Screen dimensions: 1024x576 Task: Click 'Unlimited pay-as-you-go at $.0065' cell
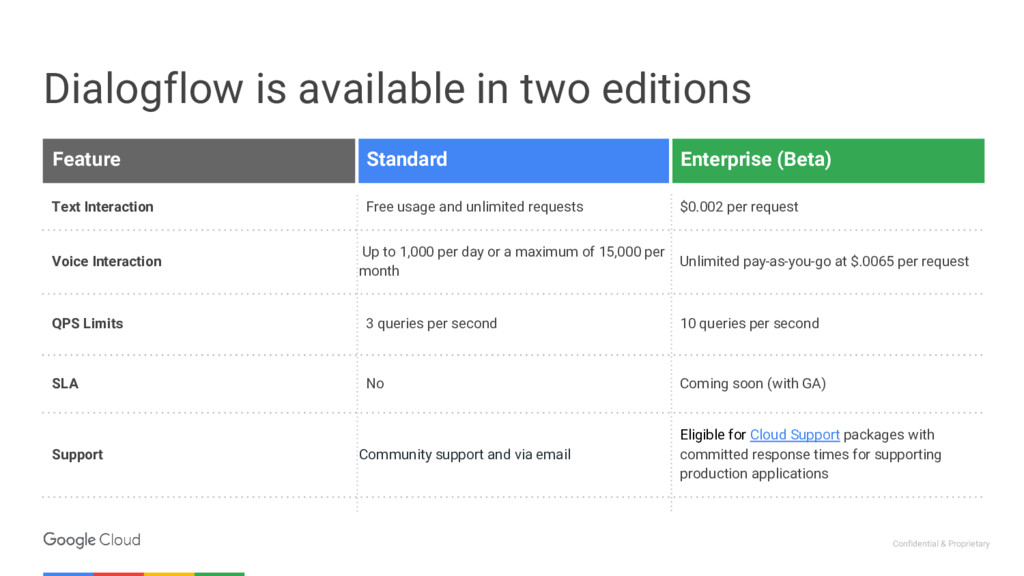824,261
